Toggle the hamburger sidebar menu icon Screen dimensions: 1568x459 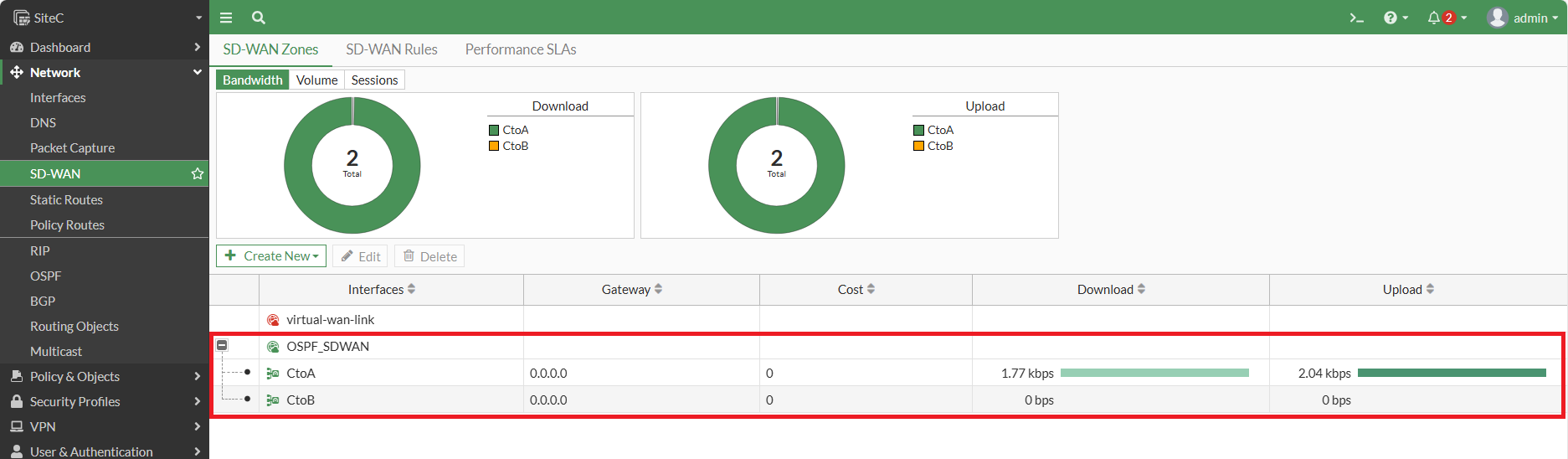click(226, 18)
